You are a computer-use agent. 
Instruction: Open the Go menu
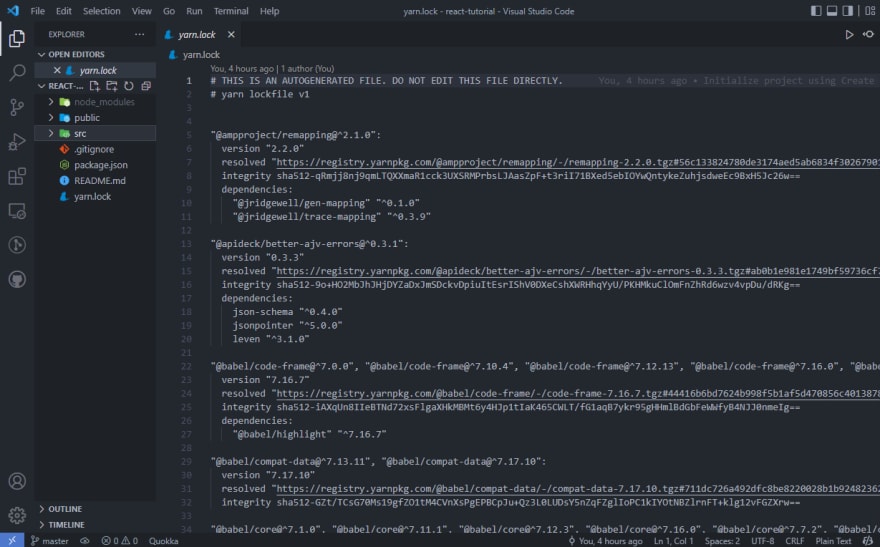(x=169, y=11)
